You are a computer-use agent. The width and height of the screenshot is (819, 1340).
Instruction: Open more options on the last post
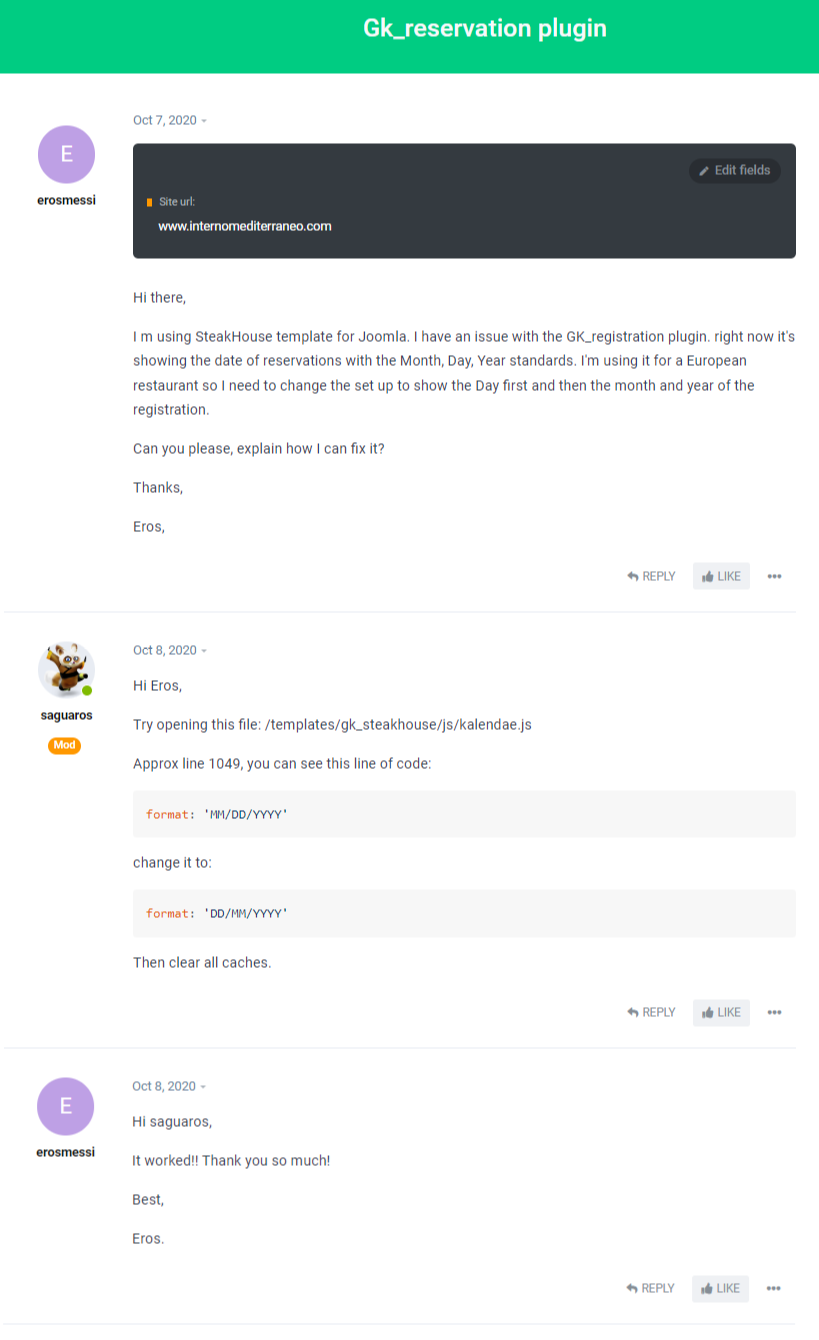tap(773, 1288)
